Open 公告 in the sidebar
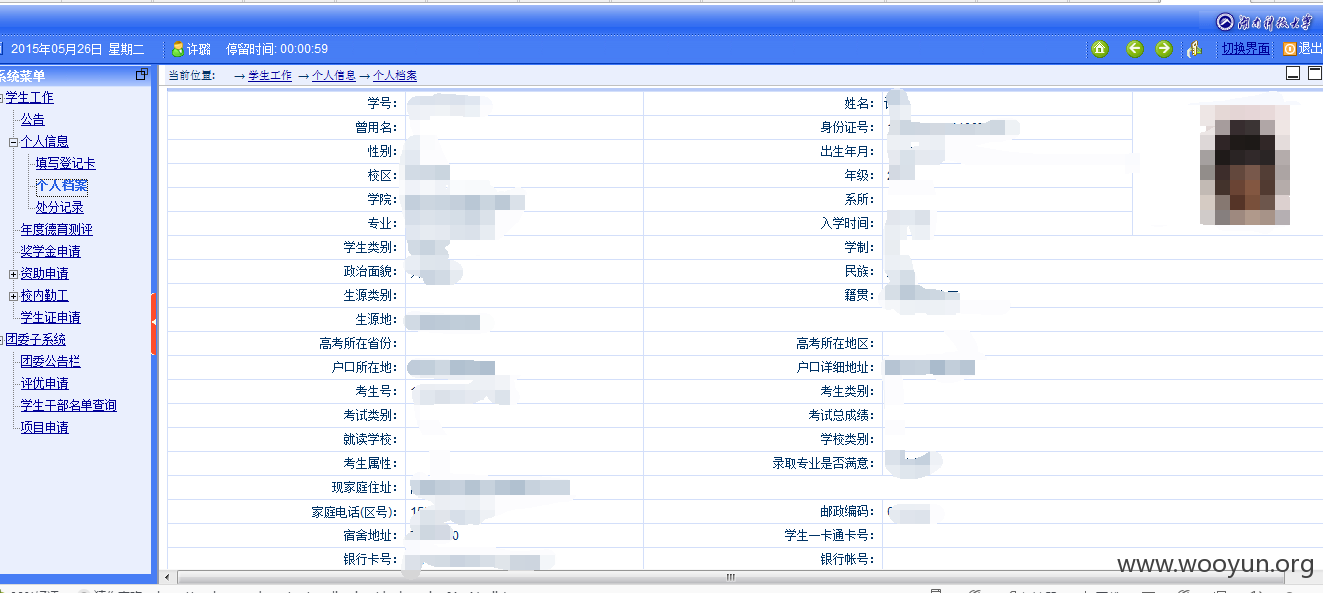Viewport: 1323px width, 593px height. [33, 120]
